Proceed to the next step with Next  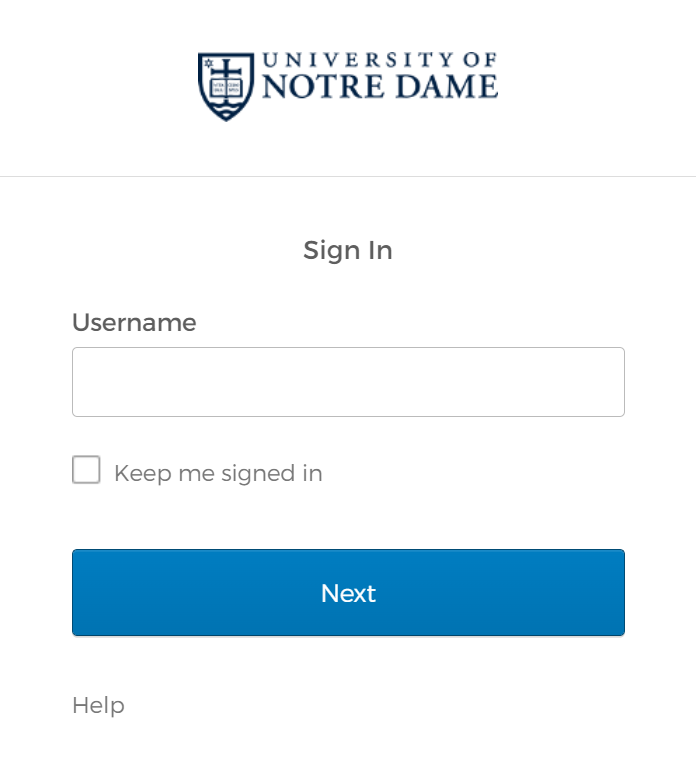coord(348,593)
